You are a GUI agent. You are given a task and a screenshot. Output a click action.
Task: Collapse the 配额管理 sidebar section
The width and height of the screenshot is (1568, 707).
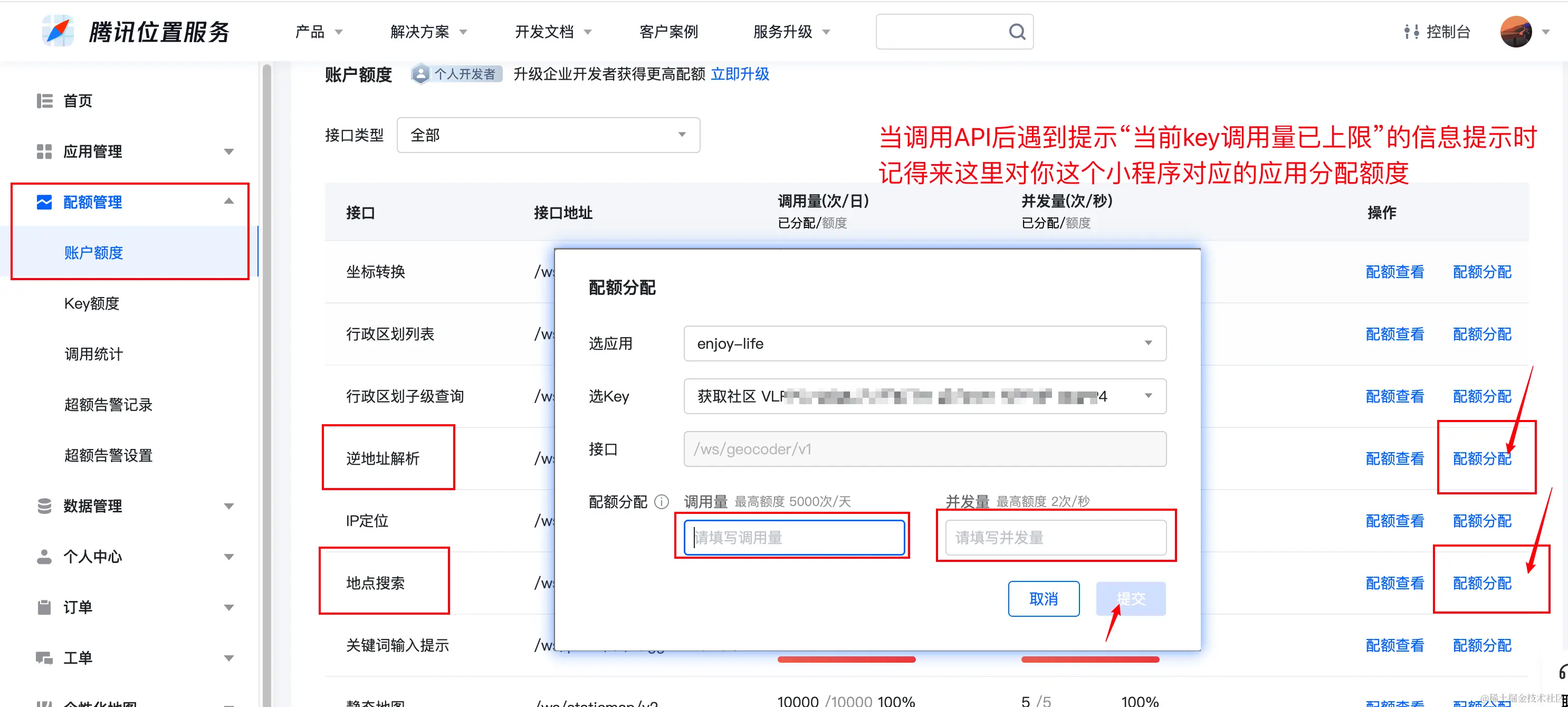(x=229, y=202)
